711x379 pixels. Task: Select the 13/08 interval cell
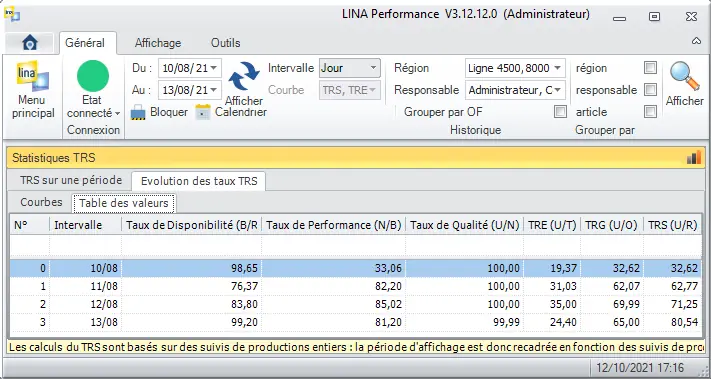85,322
